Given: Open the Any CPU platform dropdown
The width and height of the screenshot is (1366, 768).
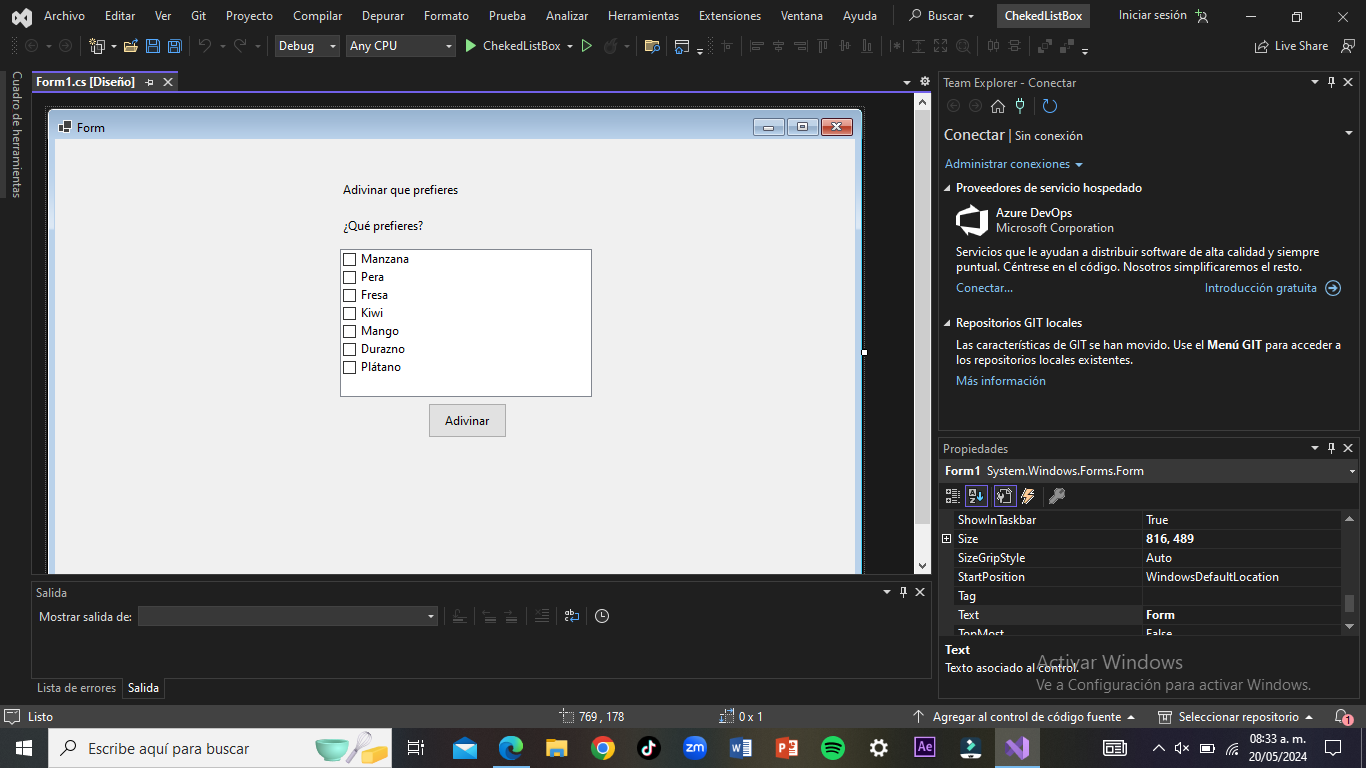Looking at the screenshot, I should tap(400, 46).
